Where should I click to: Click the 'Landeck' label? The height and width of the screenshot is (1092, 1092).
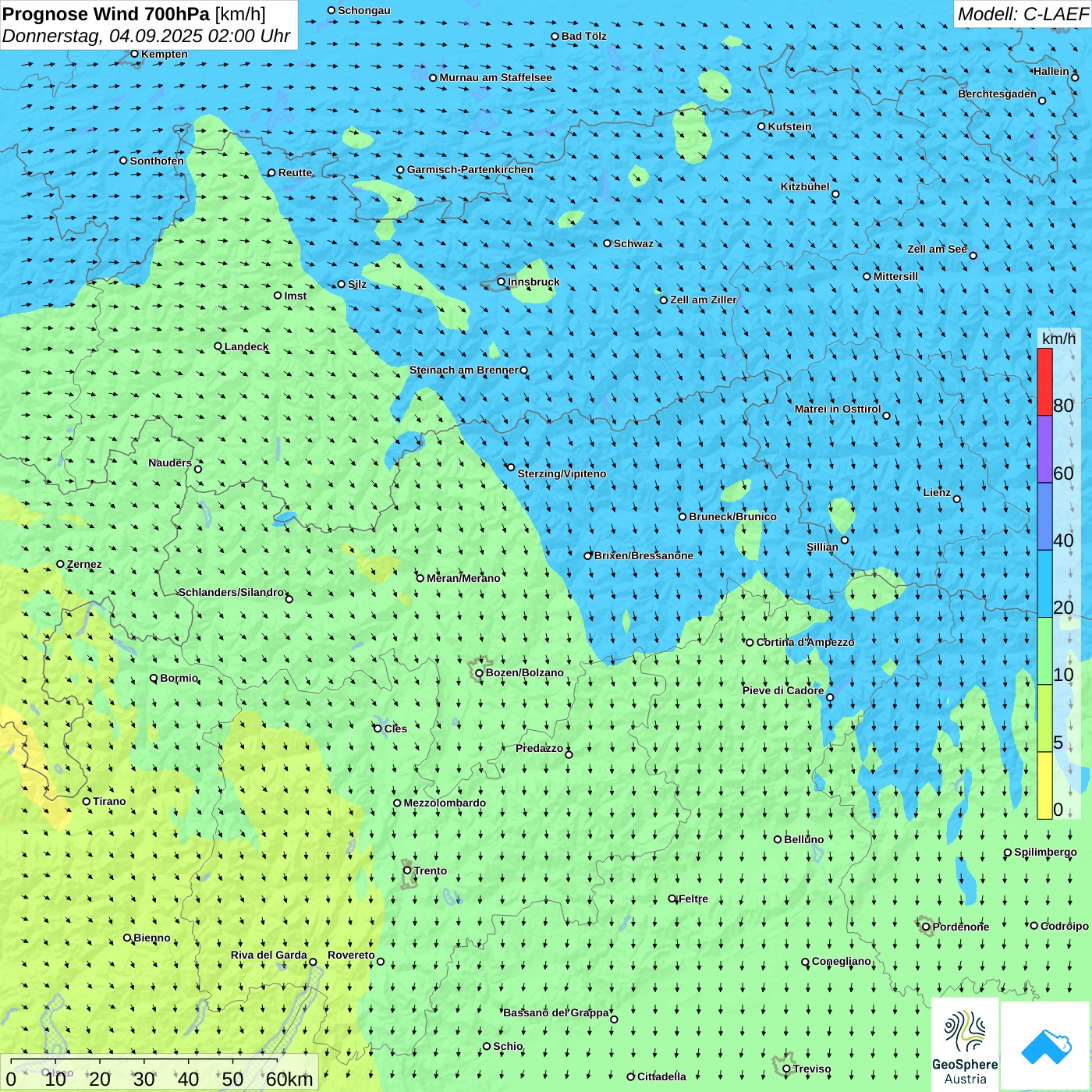246,346
